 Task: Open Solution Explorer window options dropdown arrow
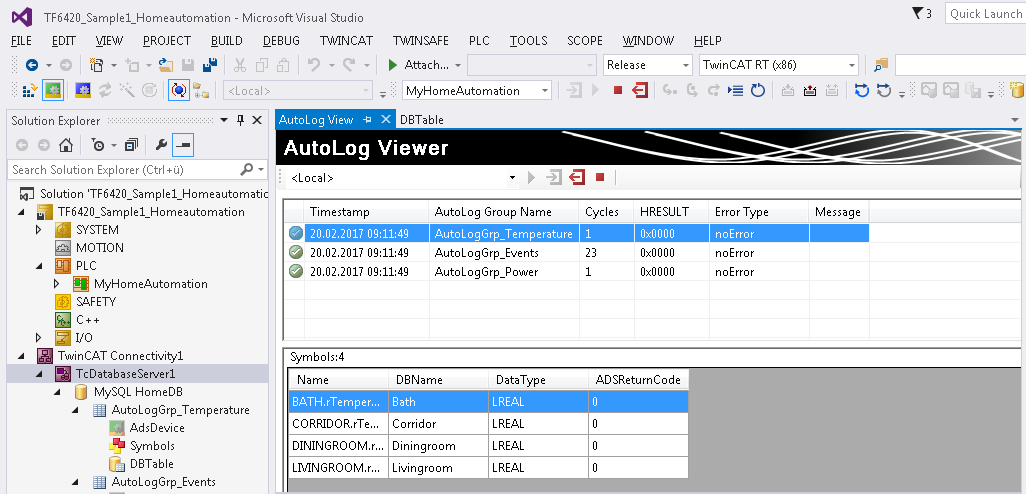[224, 120]
